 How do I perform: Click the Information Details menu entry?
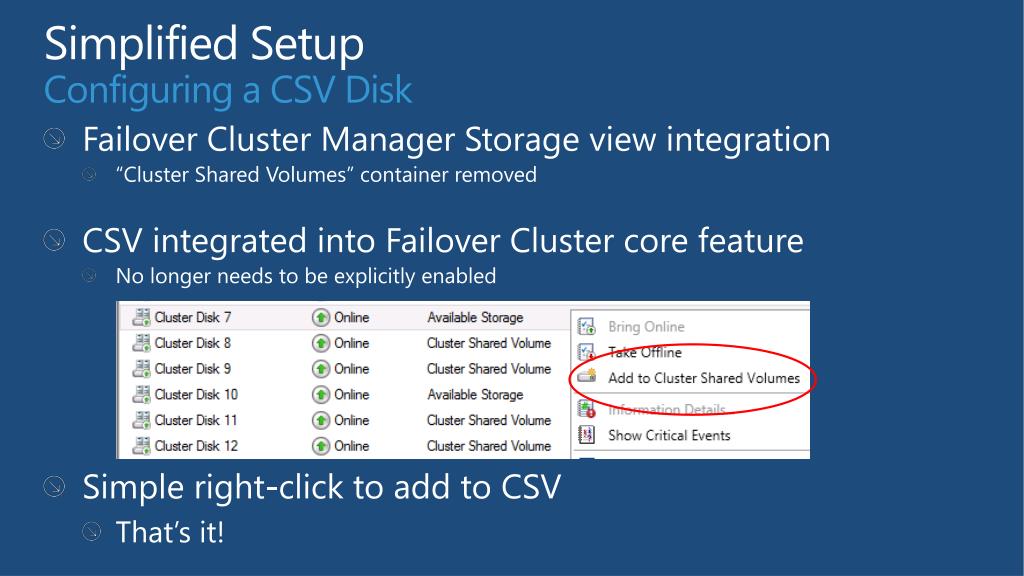[x=667, y=409]
